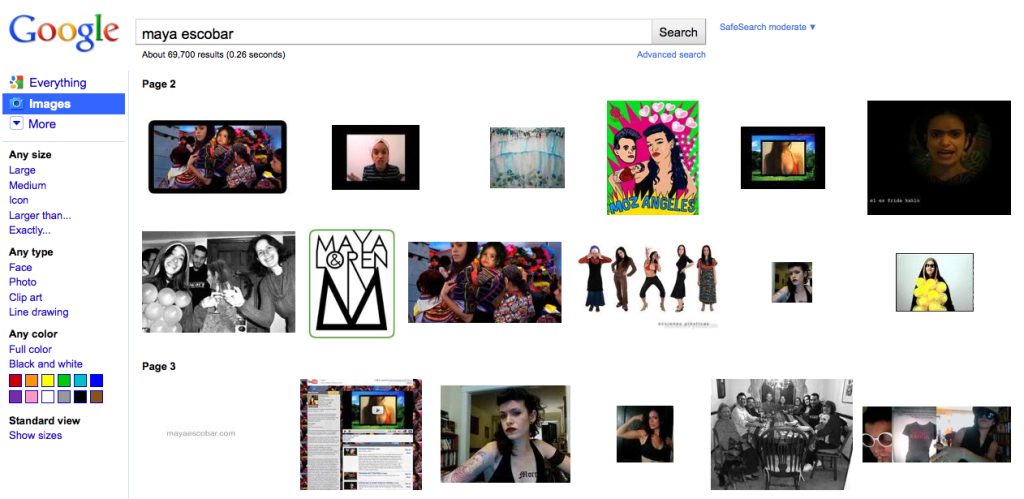The image size is (1024, 499).
Task: Filter images by Large size
Action: click(x=22, y=170)
